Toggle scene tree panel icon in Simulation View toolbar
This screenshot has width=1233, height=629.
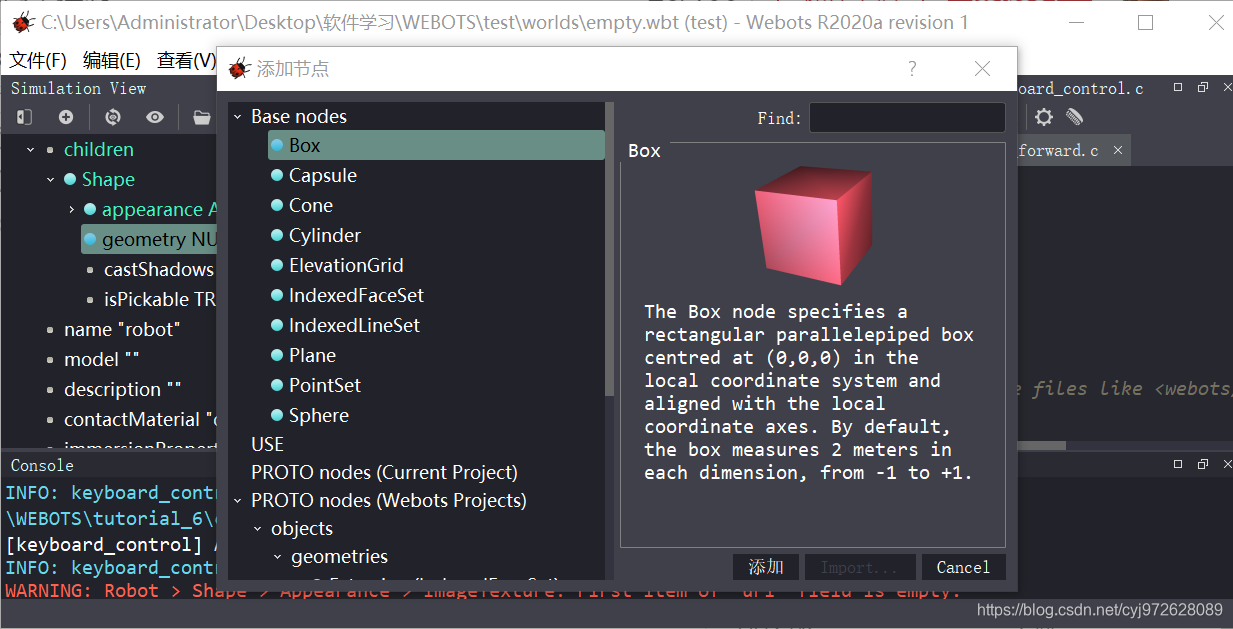(x=24, y=118)
